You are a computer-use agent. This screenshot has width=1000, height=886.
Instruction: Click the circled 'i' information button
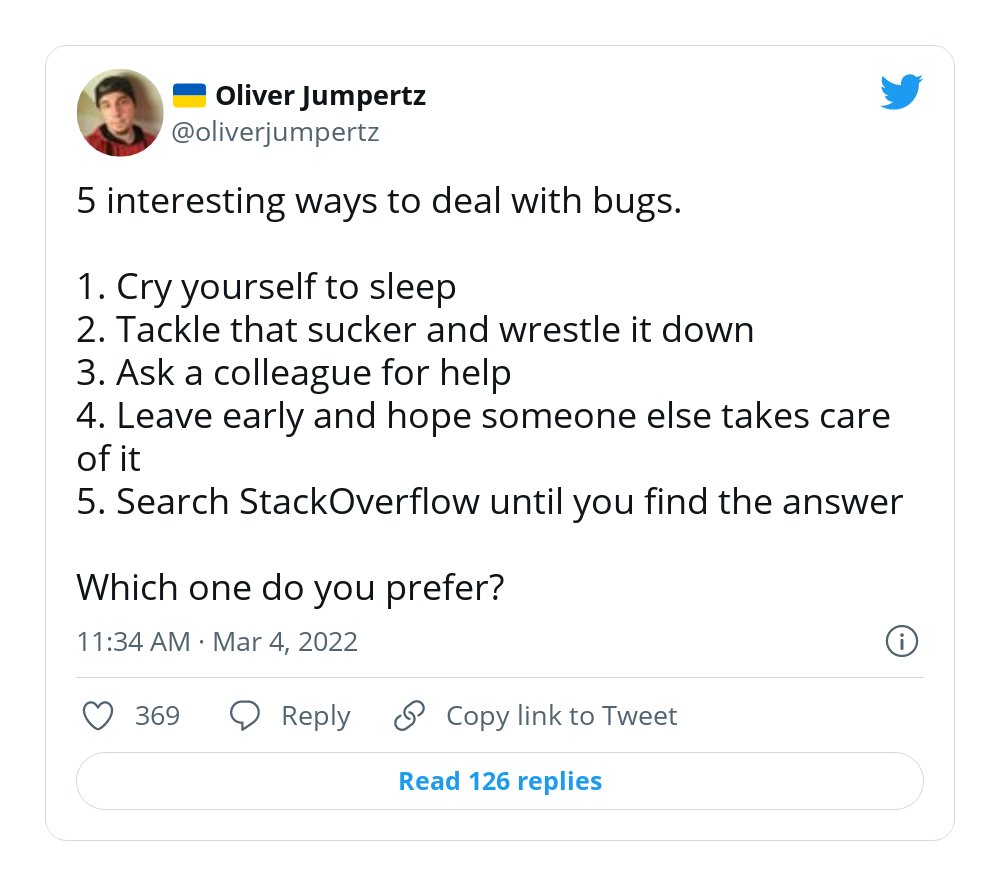(901, 641)
